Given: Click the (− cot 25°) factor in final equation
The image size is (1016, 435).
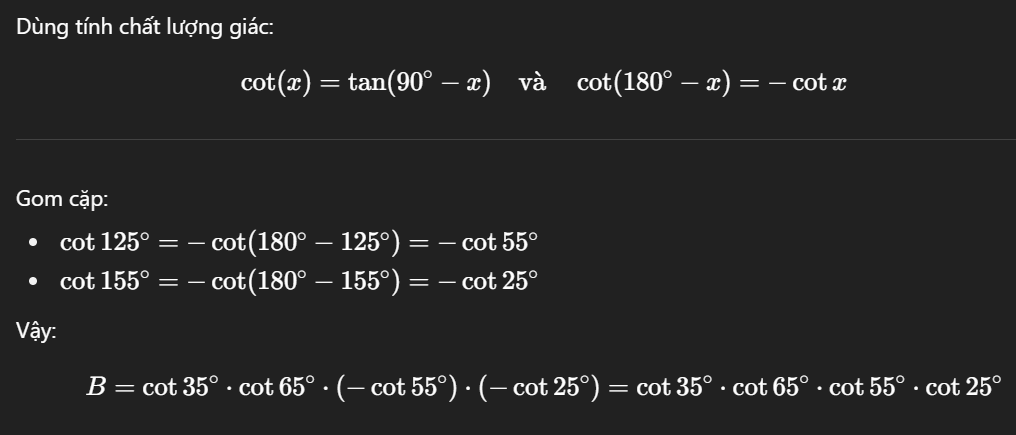Looking at the screenshot, I should tap(539, 387).
